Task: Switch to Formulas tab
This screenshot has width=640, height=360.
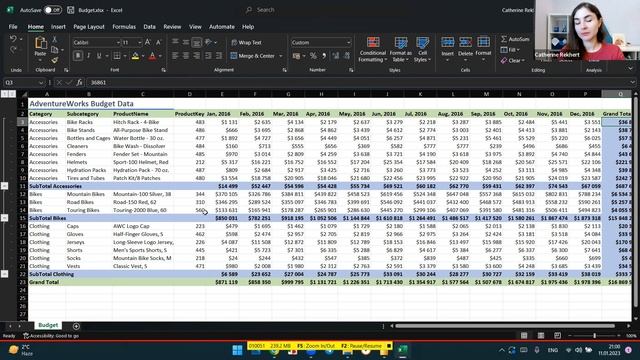Action: coord(124,27)
